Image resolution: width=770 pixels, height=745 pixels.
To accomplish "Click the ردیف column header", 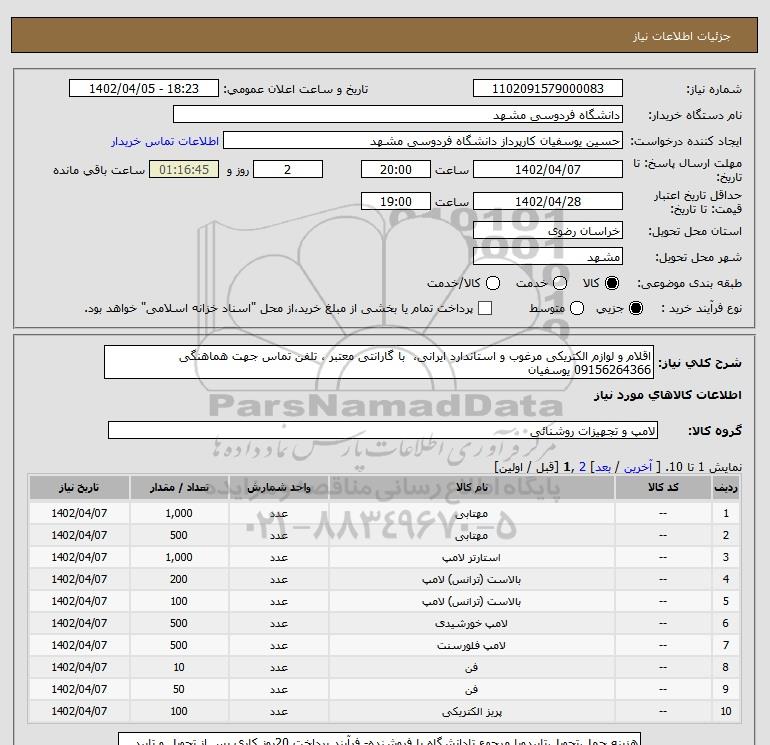I will (x=726, y=488).
